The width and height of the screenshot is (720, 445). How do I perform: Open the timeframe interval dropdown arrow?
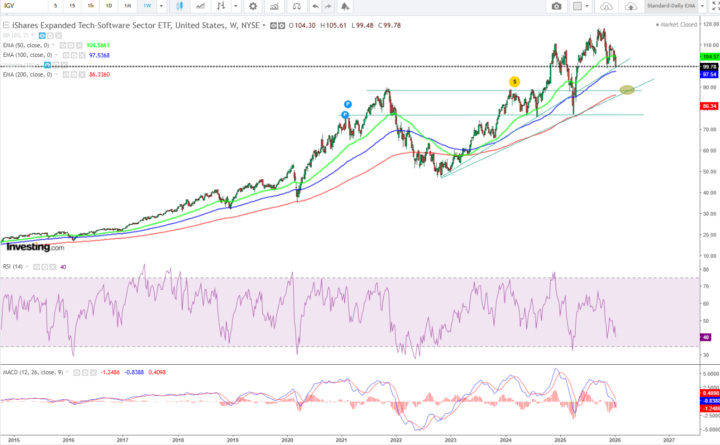(161, 6)
